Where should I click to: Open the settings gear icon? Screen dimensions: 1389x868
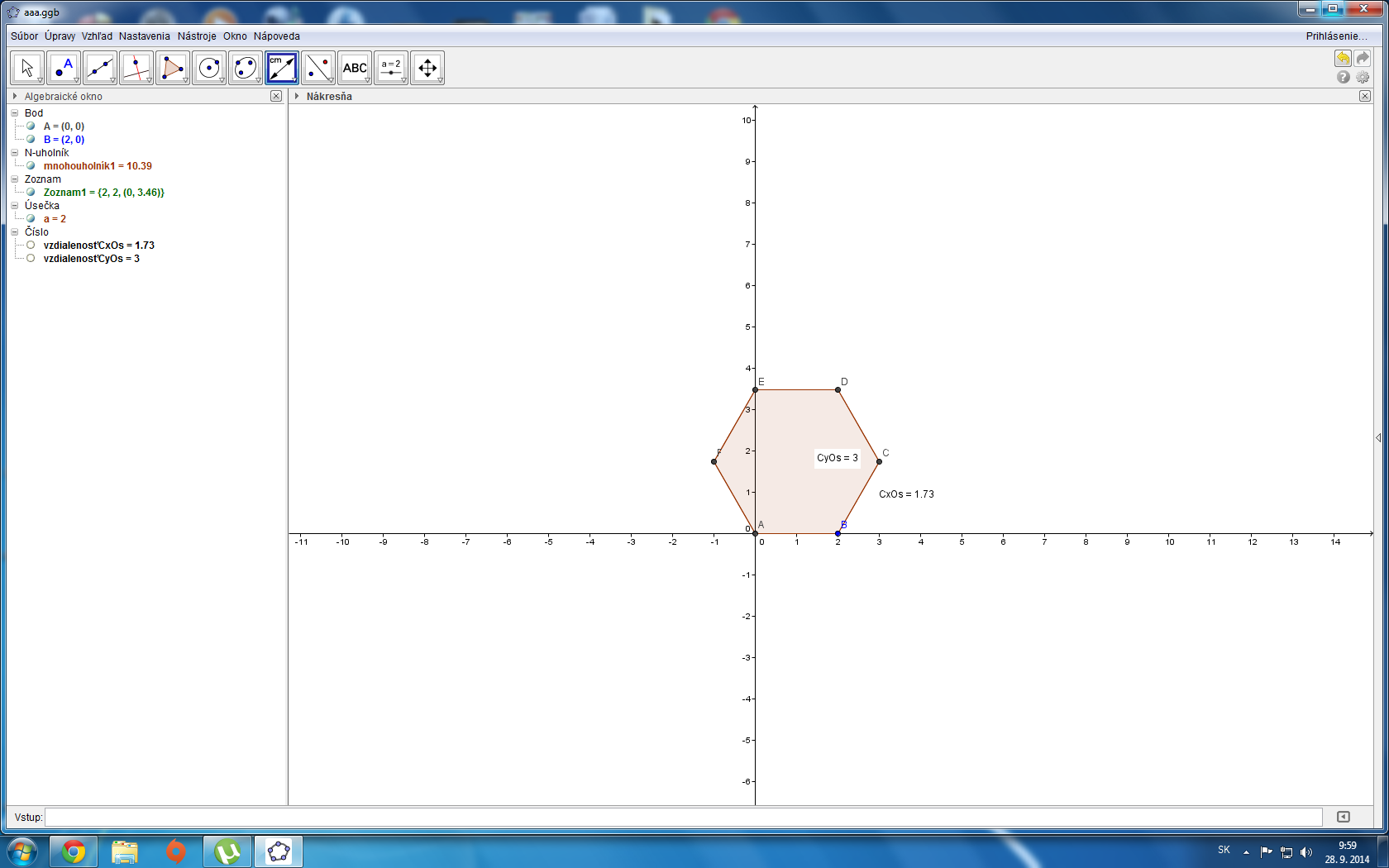[x=1363, y=77]
